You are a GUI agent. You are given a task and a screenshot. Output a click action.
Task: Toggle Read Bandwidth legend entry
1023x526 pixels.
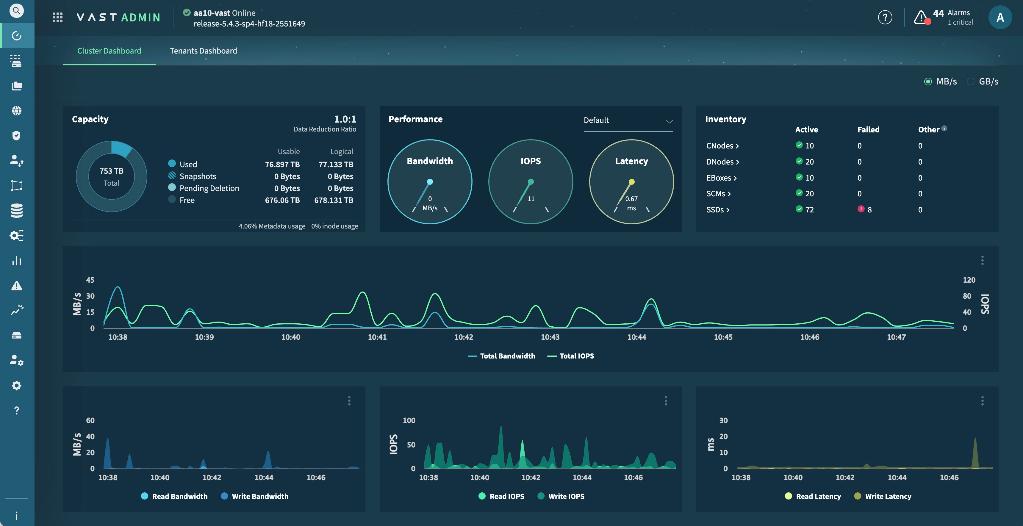(174, 496)
